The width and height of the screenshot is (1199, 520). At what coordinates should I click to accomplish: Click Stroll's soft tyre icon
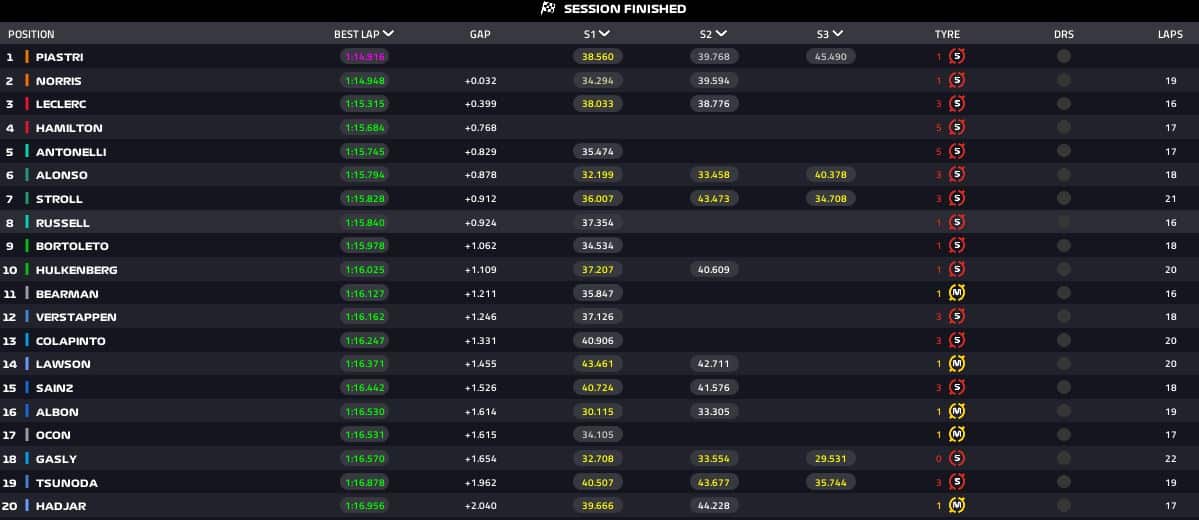click(x=957, y=198)
